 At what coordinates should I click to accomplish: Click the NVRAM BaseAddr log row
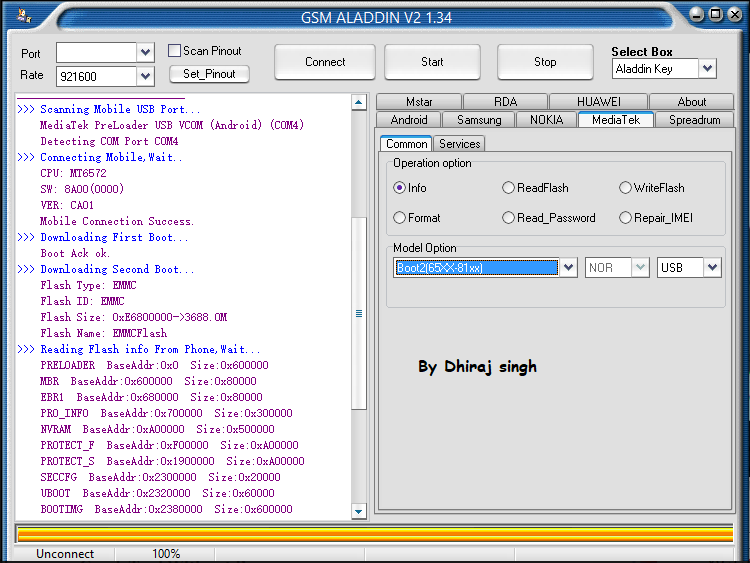[157, 429]
